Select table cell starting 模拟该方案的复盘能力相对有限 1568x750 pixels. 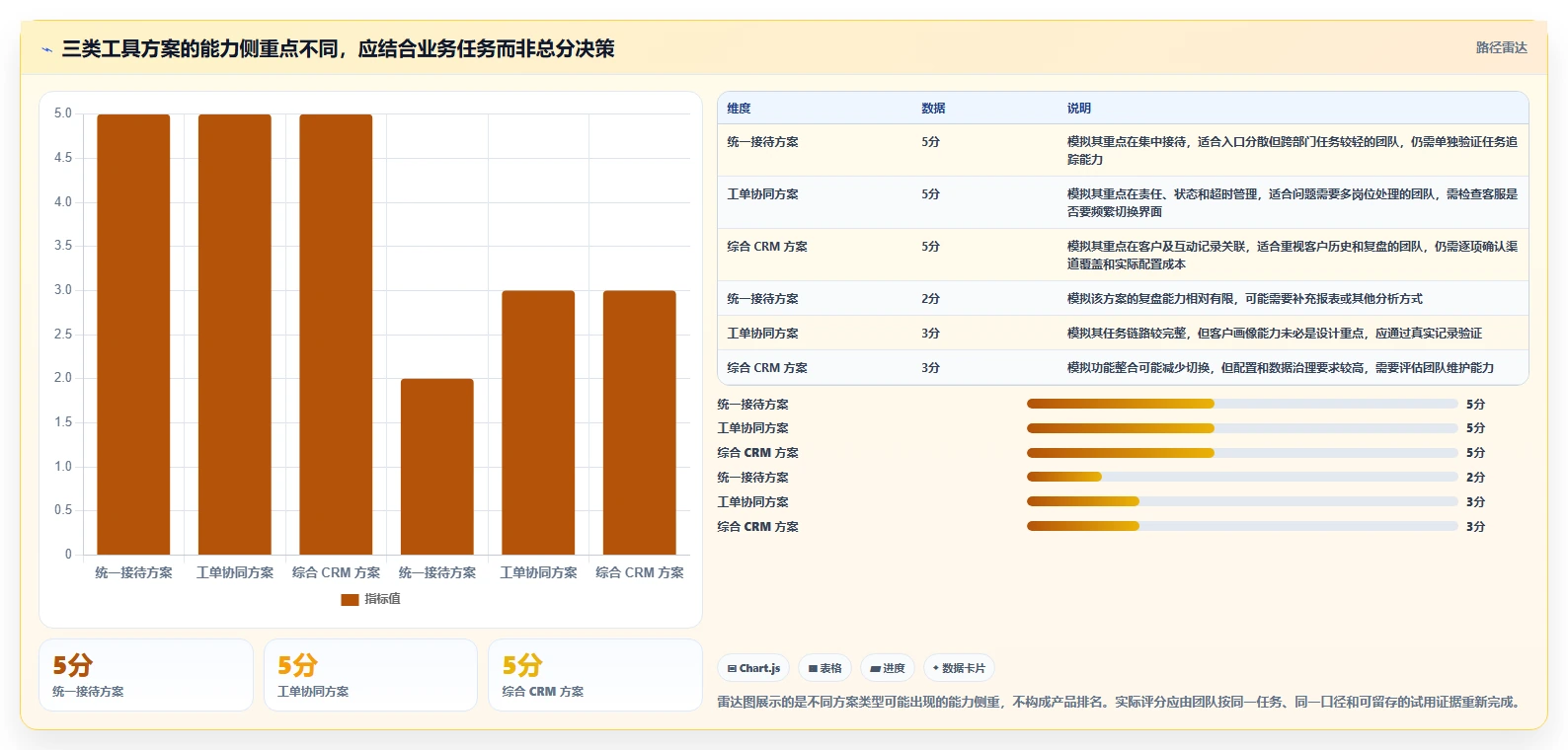[x=1293, y=298]
